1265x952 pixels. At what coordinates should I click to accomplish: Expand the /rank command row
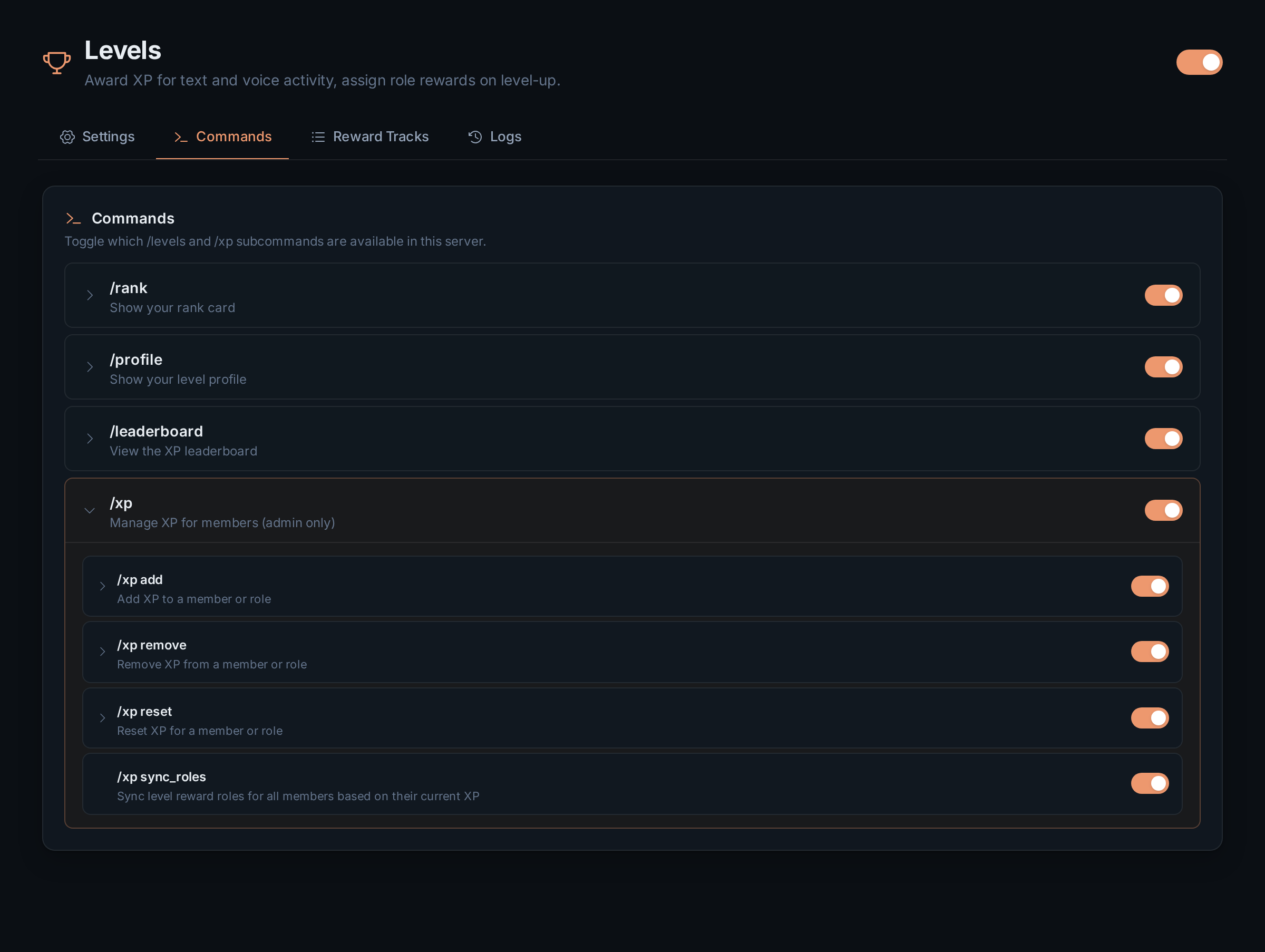90,296
